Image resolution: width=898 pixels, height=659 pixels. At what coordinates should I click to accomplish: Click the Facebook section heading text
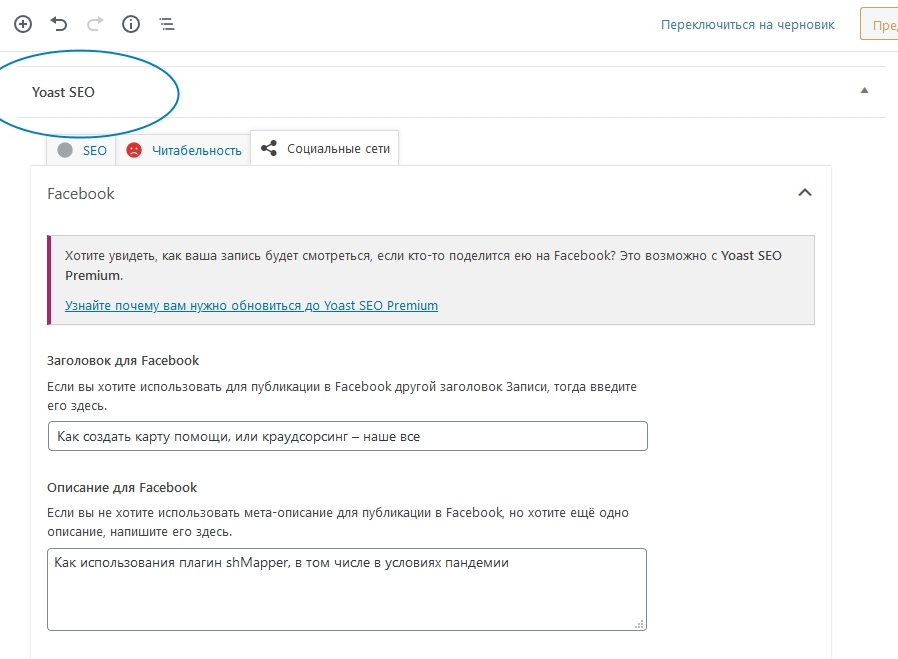81,194
